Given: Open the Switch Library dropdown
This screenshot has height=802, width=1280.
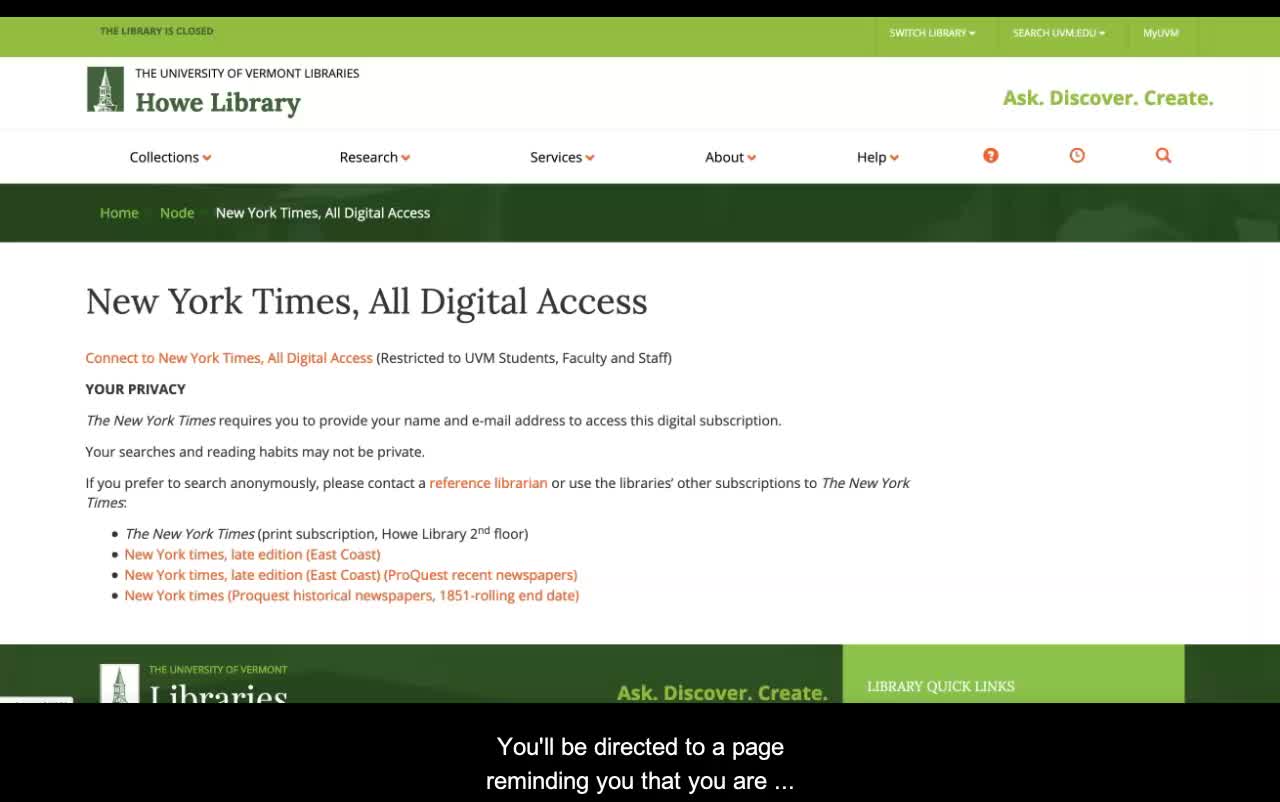Looking at the screenshot, I should (x=932, y=33).
